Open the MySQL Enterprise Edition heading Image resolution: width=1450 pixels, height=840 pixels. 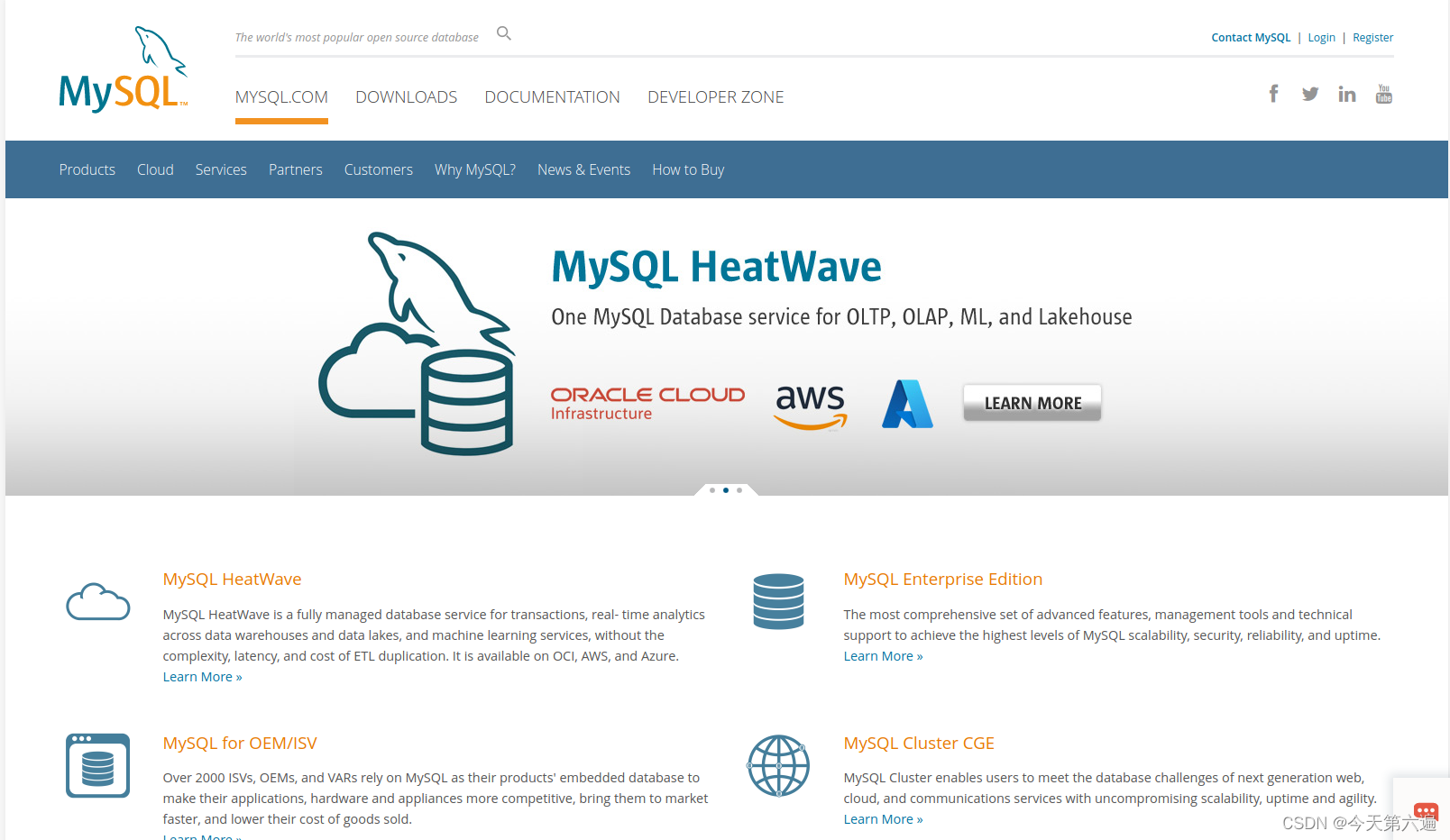[x=943, y=580]
